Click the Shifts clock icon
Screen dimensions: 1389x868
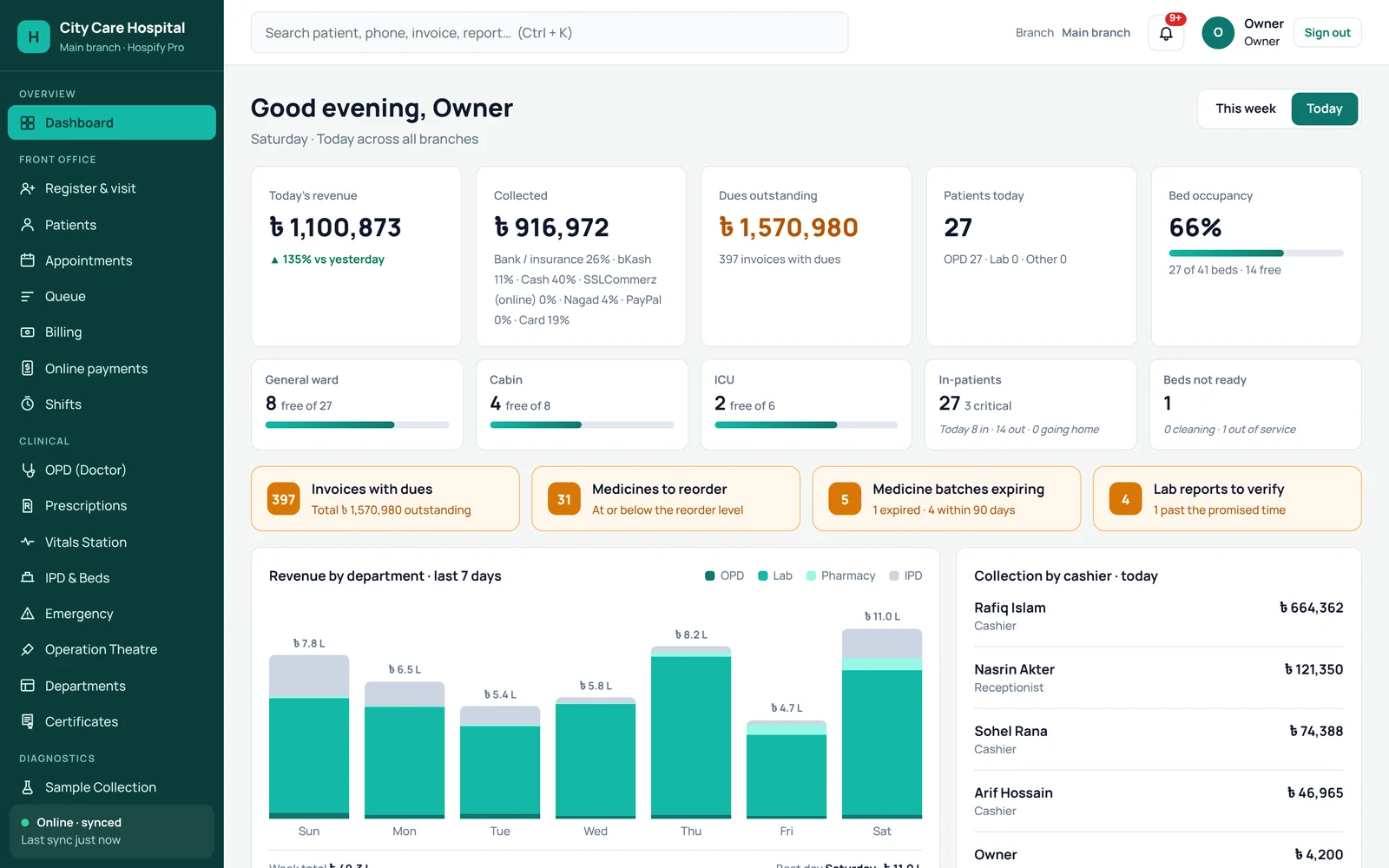28,404
